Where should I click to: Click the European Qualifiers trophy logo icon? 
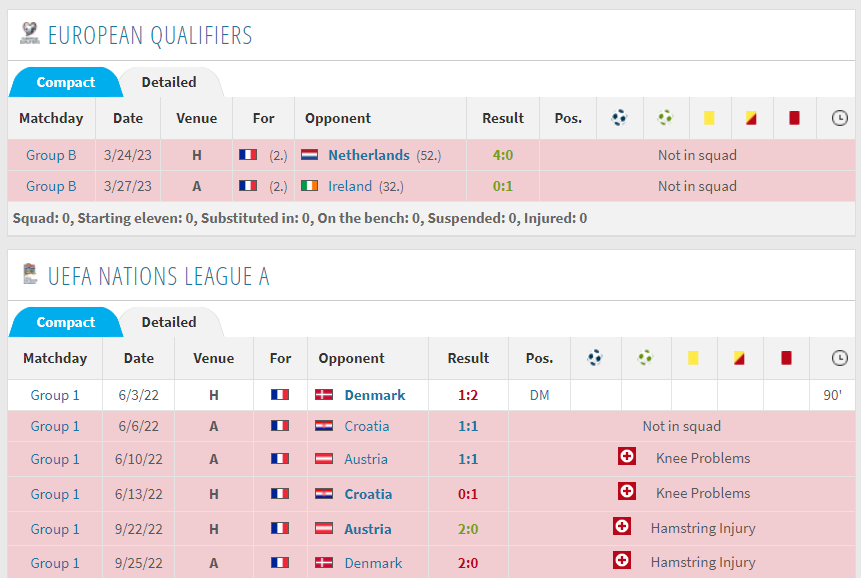pos(30,33)
